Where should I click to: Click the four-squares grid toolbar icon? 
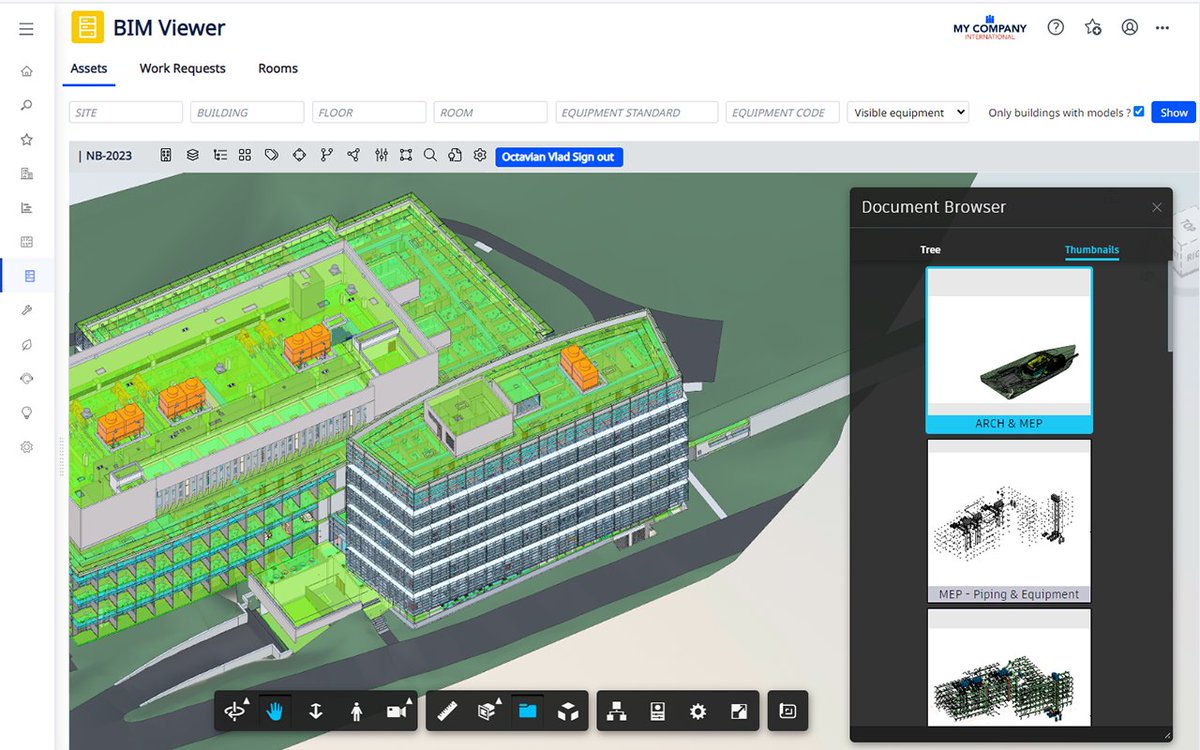click(x=245, y=156)
